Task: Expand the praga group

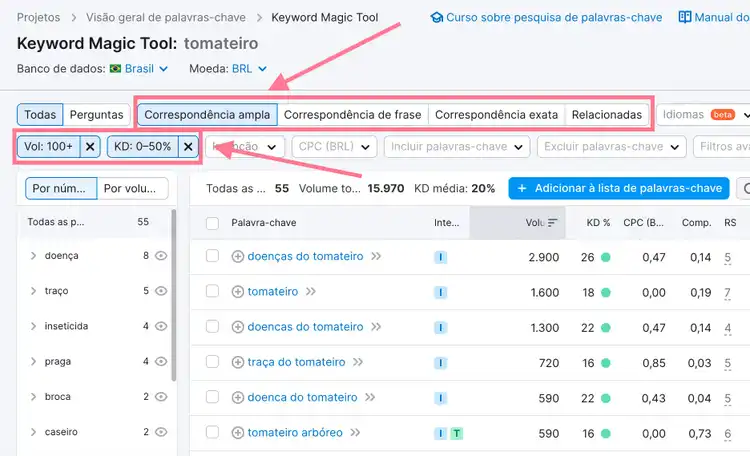Action: (33, 362)
